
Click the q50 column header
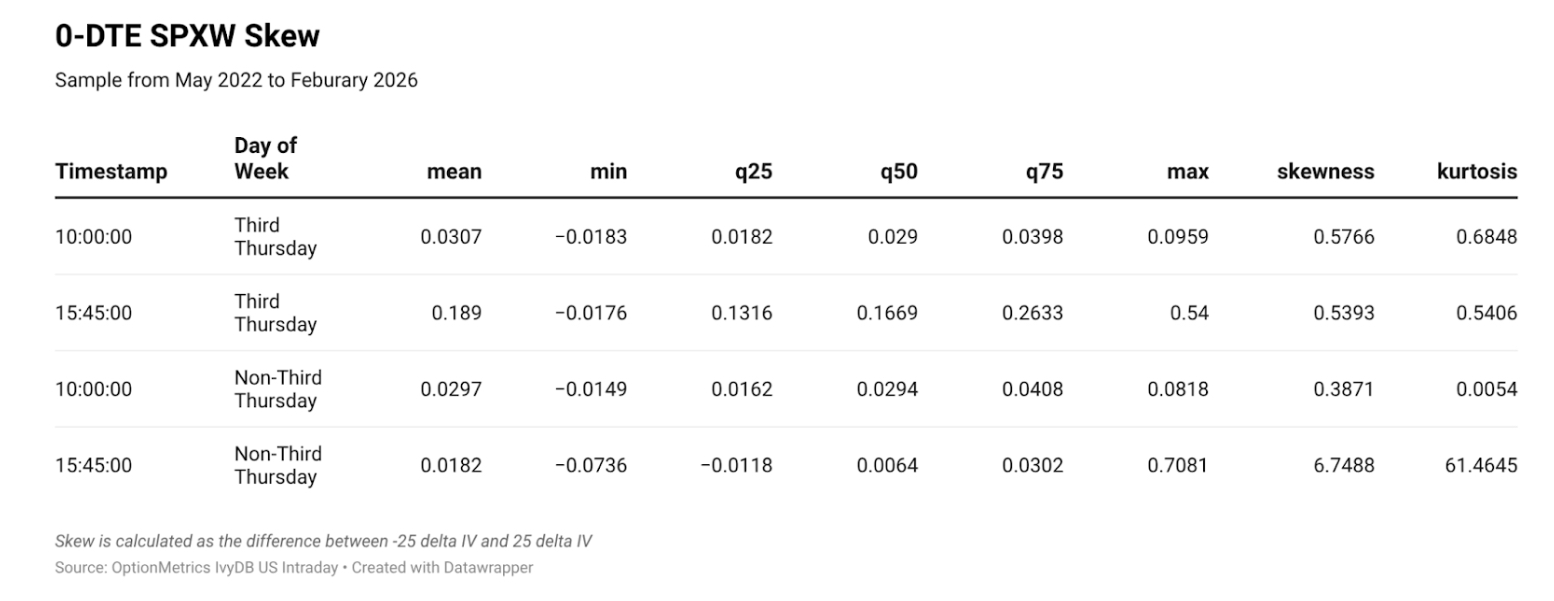click(x=898, y=171)
